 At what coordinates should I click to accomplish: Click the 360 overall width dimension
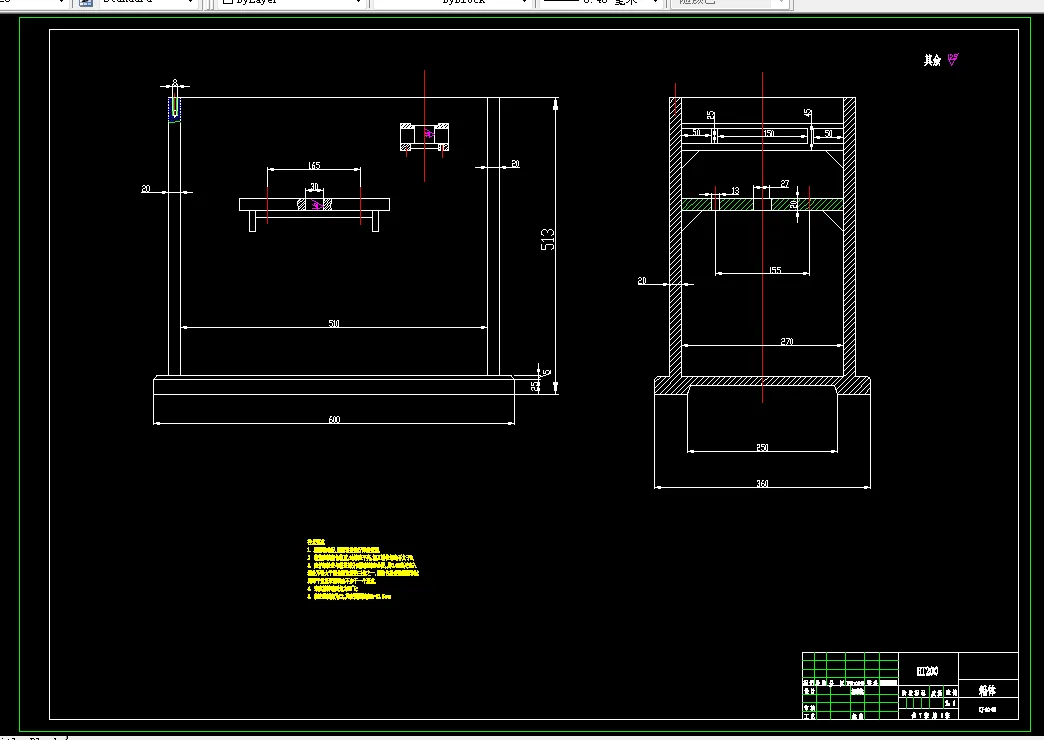point(762,483)
